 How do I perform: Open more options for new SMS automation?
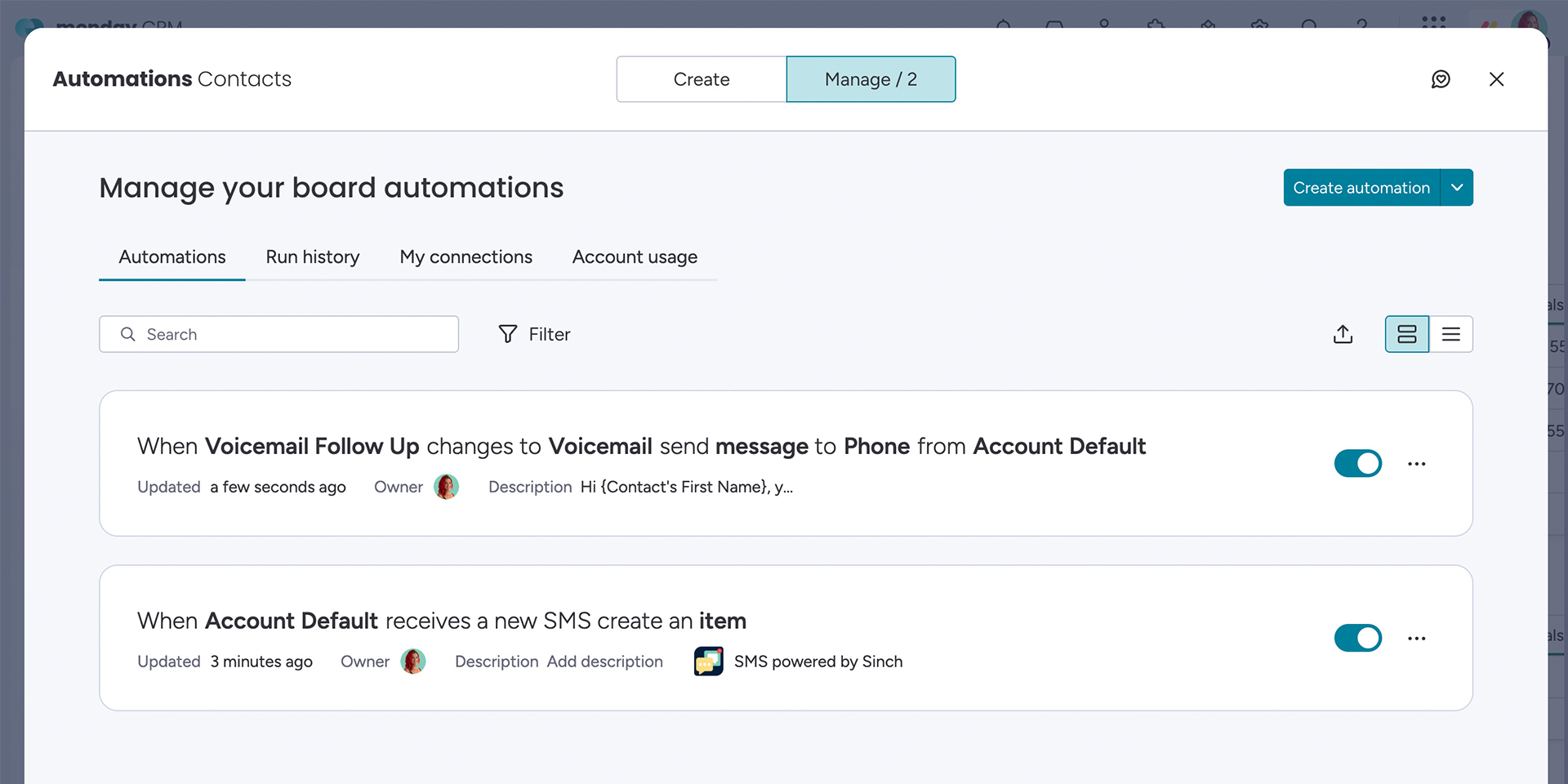pos(1416,639)
